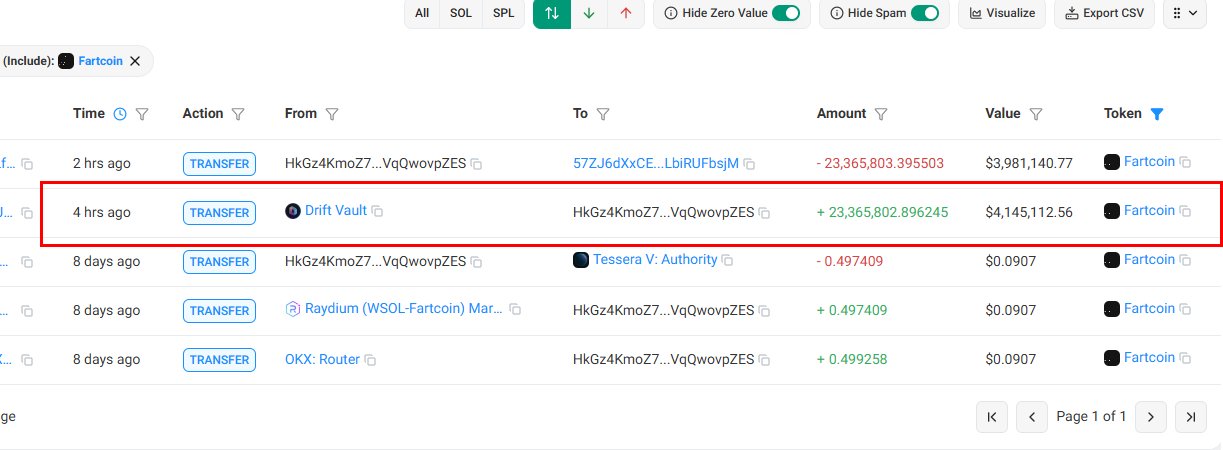Copy the signature in the 2 hrs ago row
This screenshot has width=1223, height=450.
click(28, 164)
